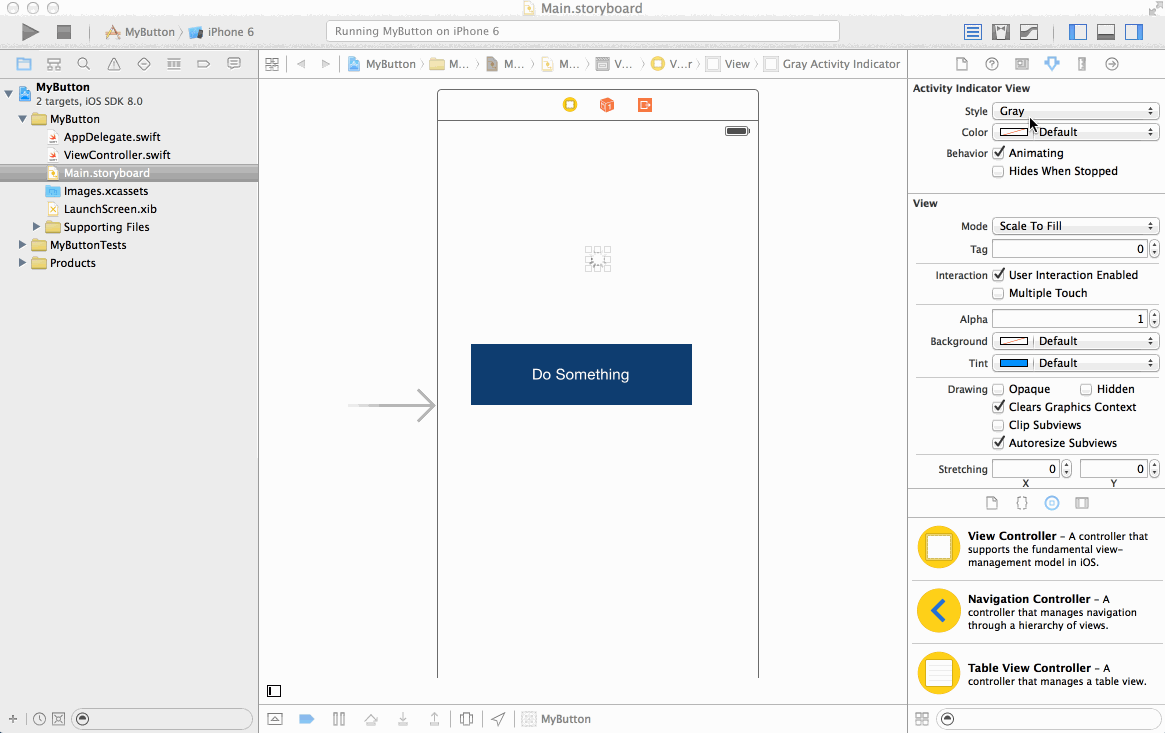Toggle Autoresize Subviews
1165x733 pixels.
click(999, 443)
